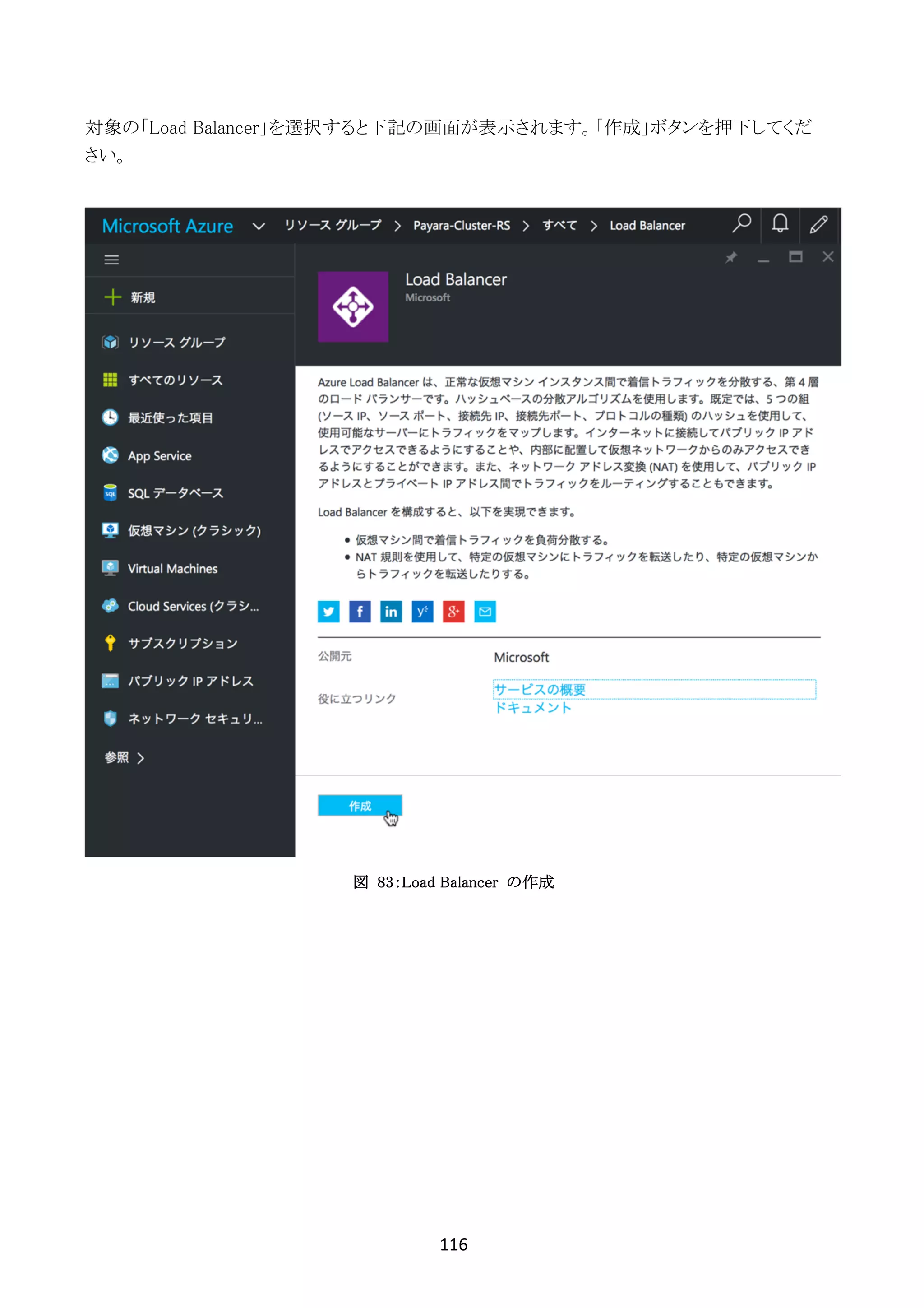Open リソース グループ sidebar icon
The image size is (924, 1308).
point(110,342)
